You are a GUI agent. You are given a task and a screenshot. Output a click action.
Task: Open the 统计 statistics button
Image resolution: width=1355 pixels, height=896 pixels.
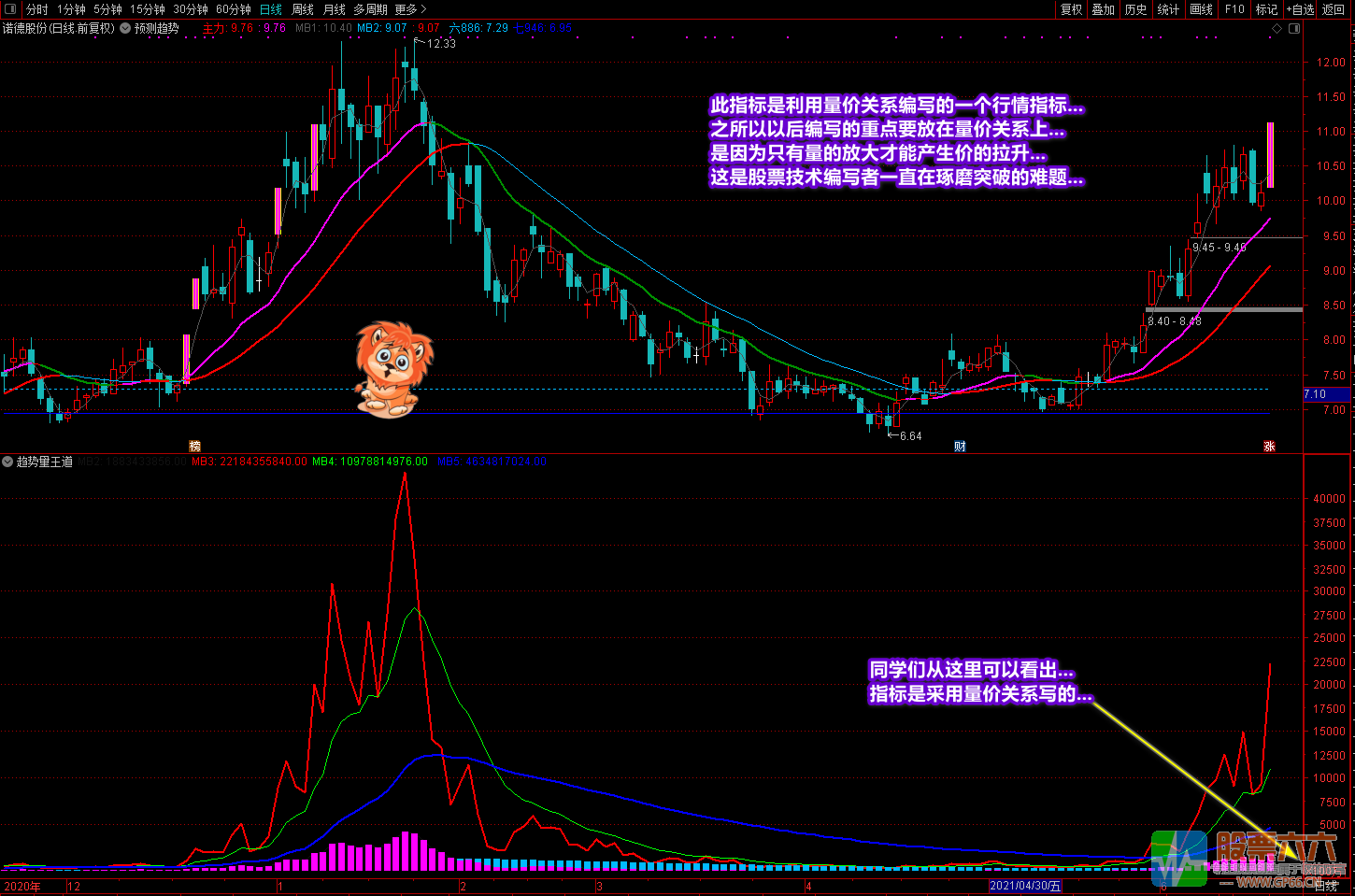(1168, 9)
